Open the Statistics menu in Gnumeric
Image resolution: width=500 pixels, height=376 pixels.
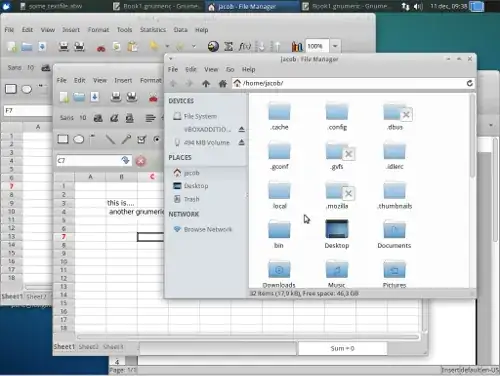(x=153, y=30)
